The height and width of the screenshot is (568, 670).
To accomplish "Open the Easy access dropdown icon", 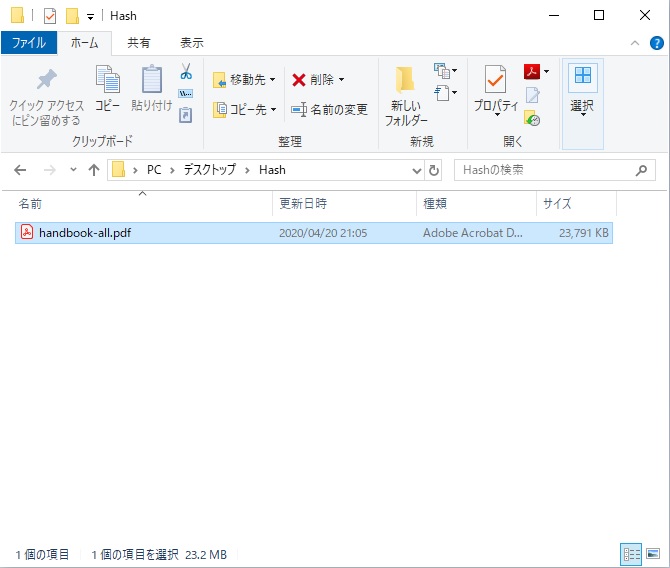I will (x=446, y=93).
